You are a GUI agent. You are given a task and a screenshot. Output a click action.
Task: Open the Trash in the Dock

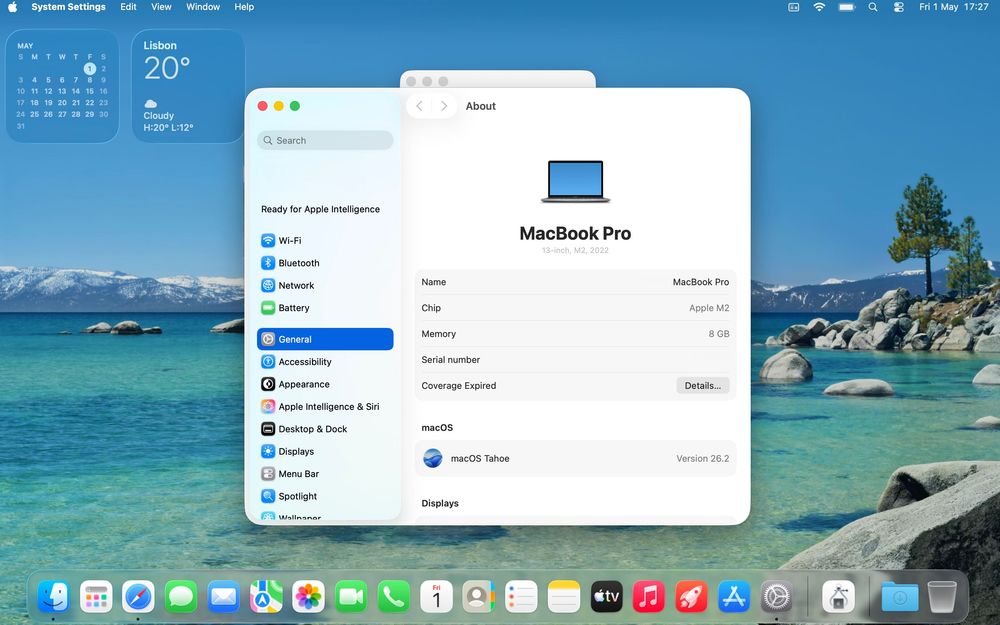click(x=942, y=597)
